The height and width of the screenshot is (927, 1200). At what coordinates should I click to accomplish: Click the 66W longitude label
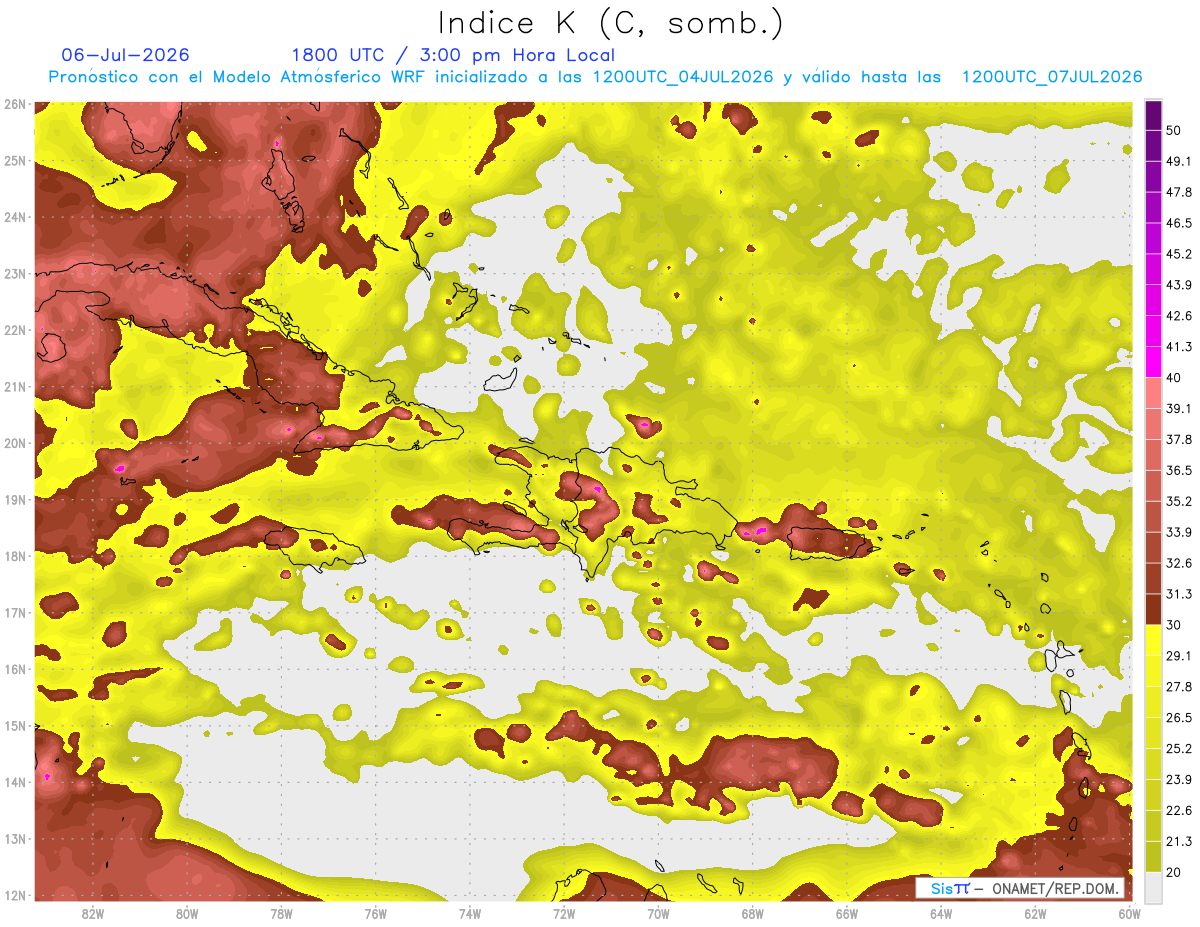pyautogui.click(x=847, y=913)
